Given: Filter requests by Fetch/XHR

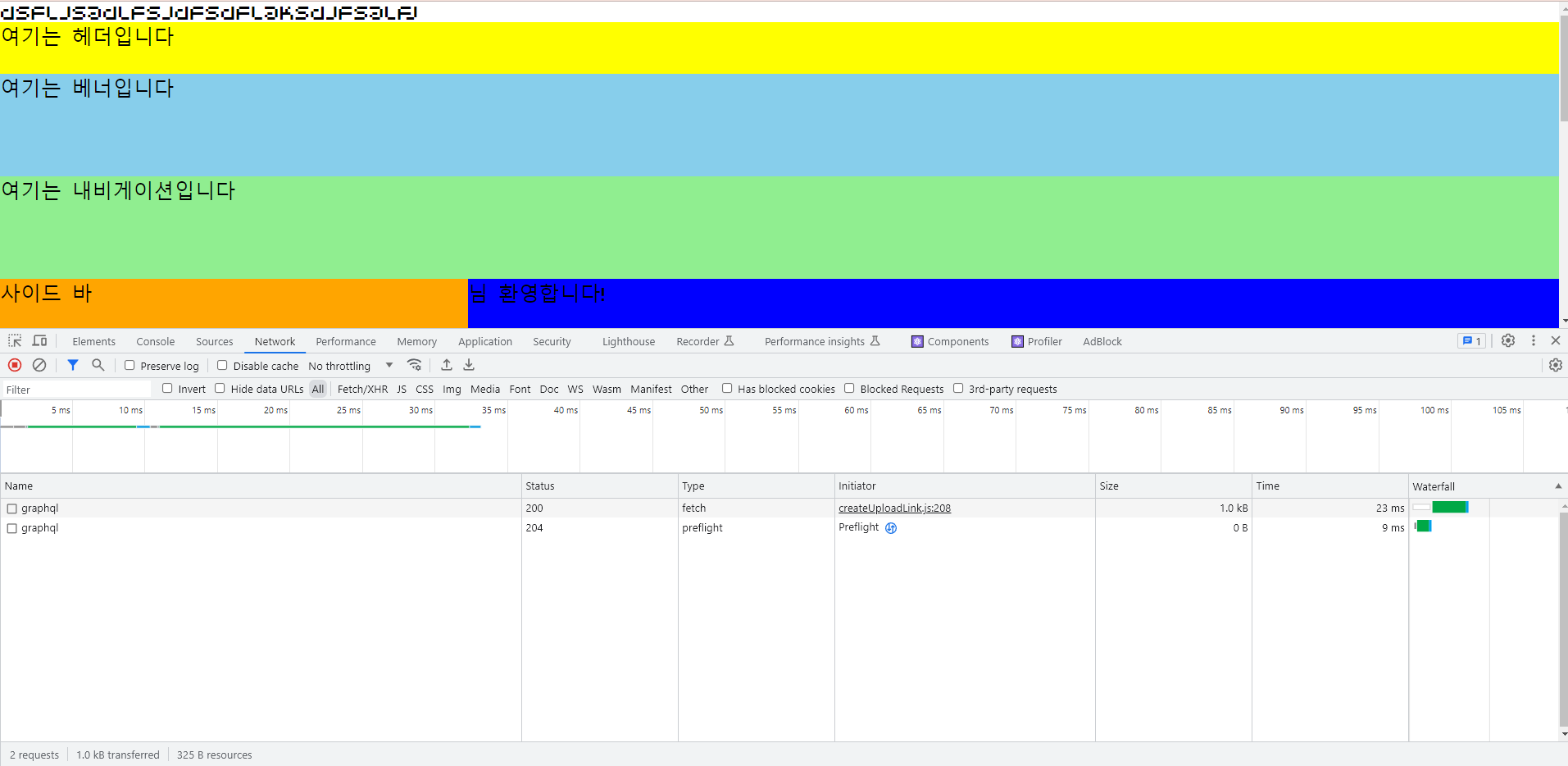Looking at the screenshot, I should tap(362, 390).
